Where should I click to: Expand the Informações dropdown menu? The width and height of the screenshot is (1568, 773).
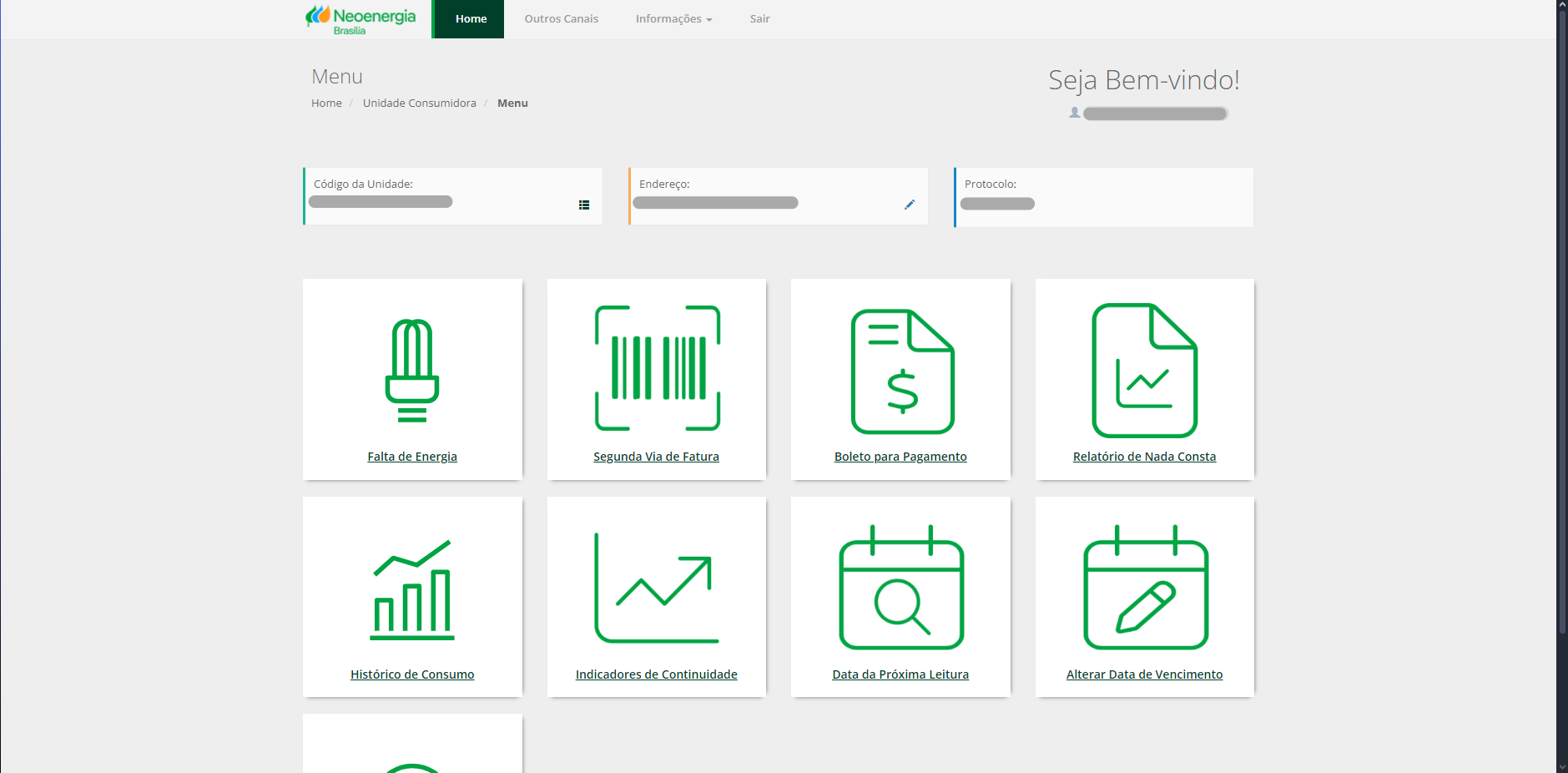point(673,19)
